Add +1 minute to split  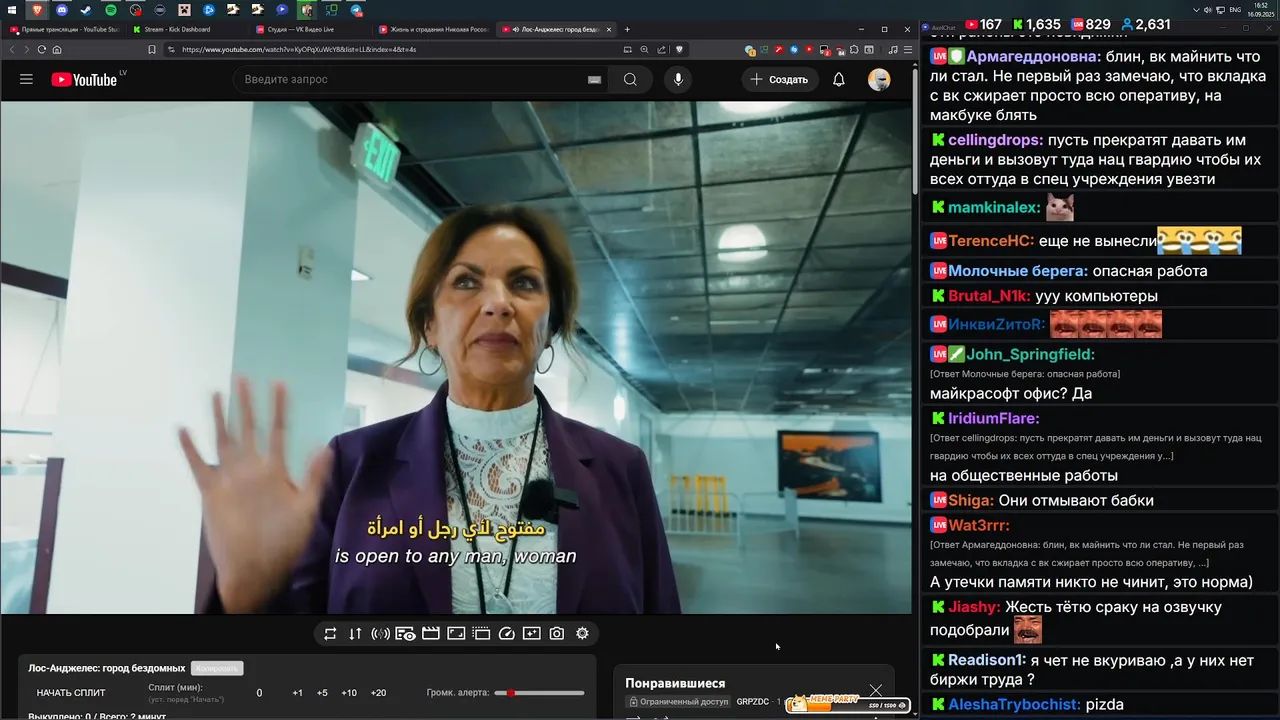coord(297,693)
